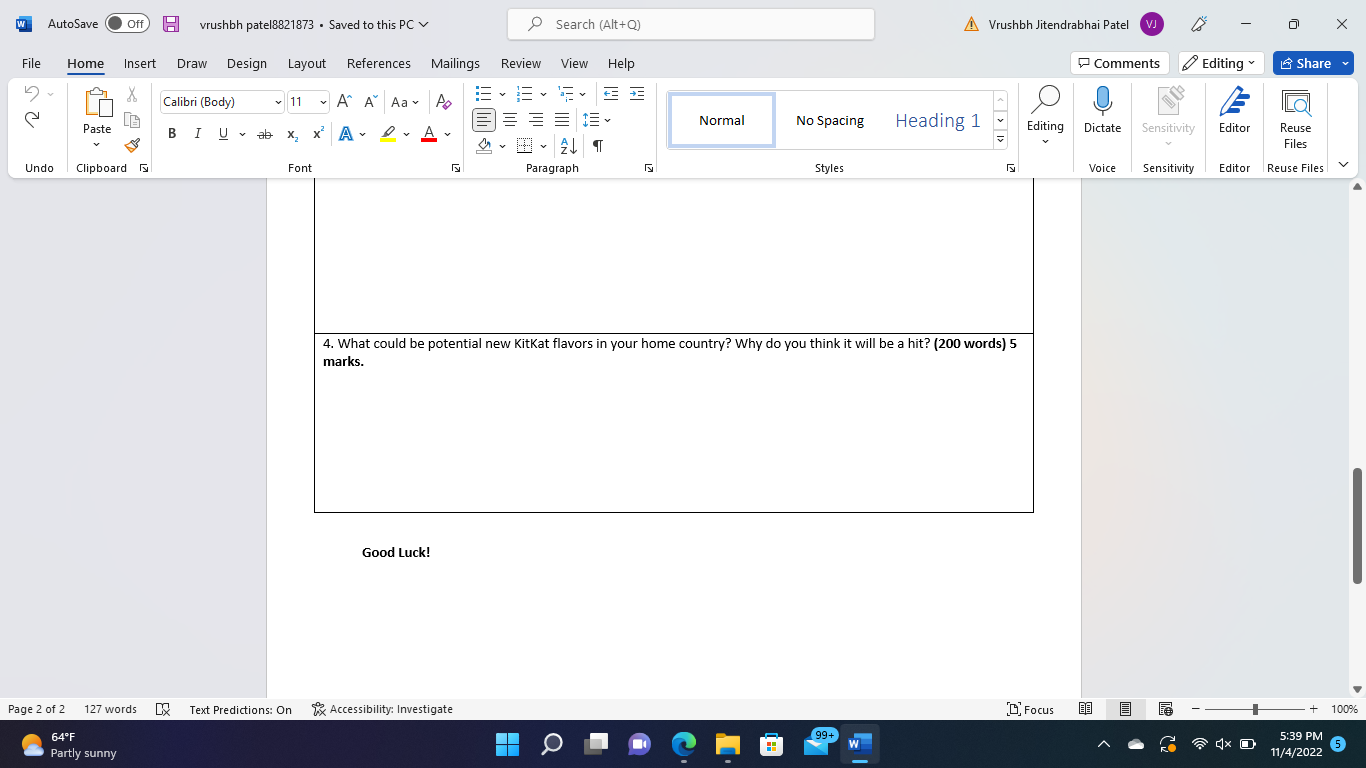Open Change Case Aa dropdown

(404, 102)
